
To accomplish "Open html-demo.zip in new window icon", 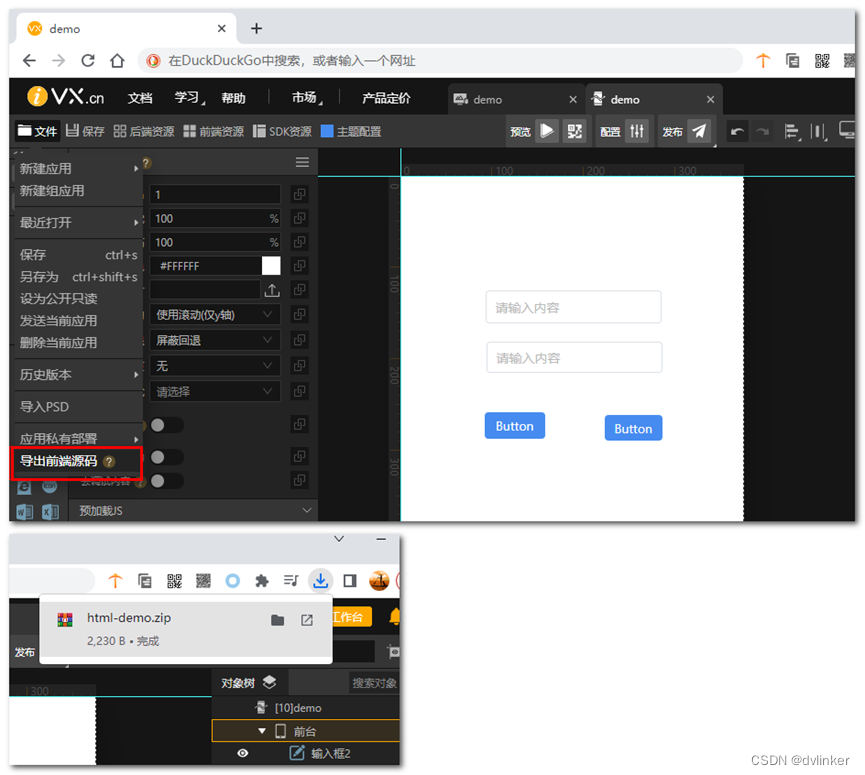I will [x=307, y=620].
